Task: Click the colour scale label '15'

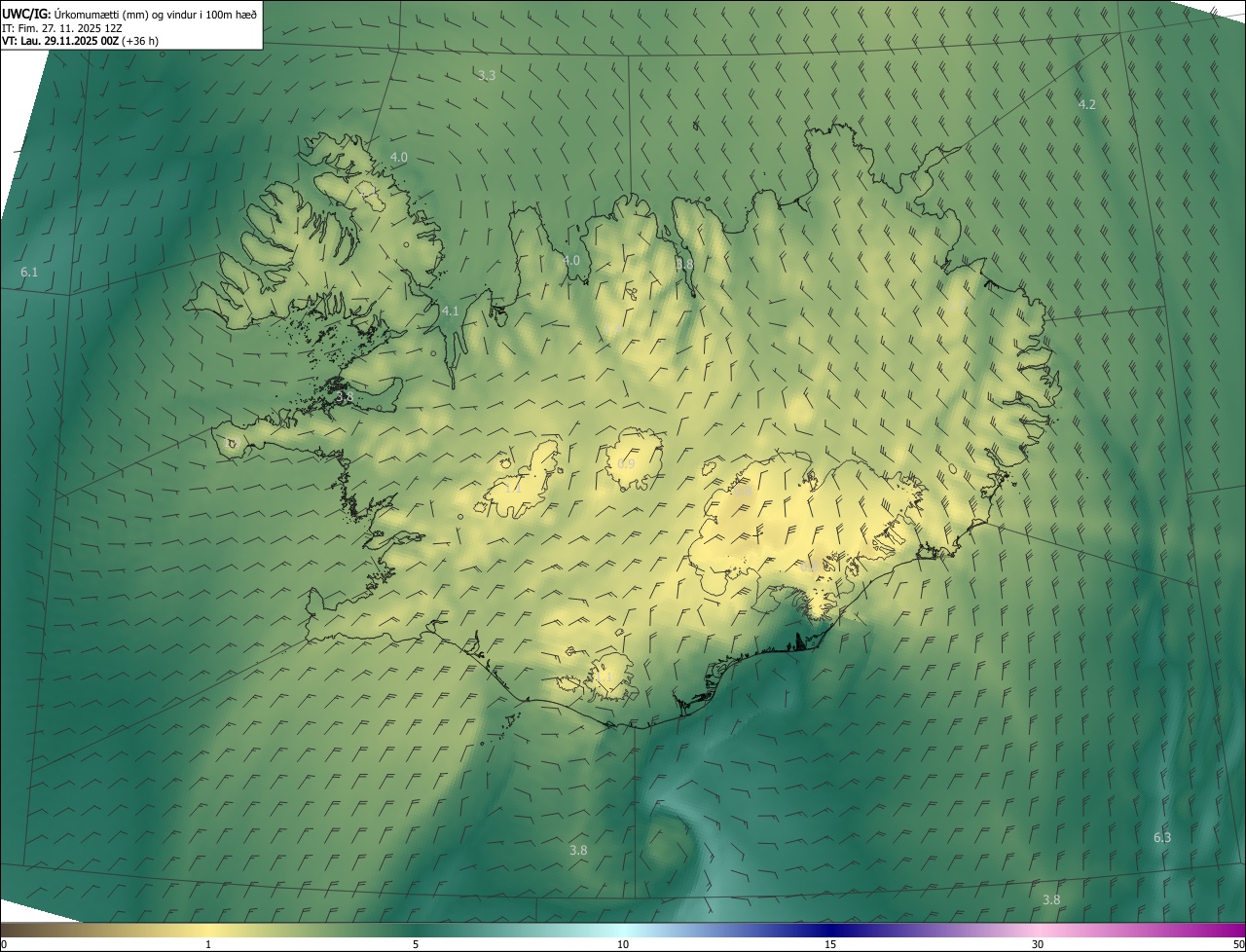Action: point(830,944)
